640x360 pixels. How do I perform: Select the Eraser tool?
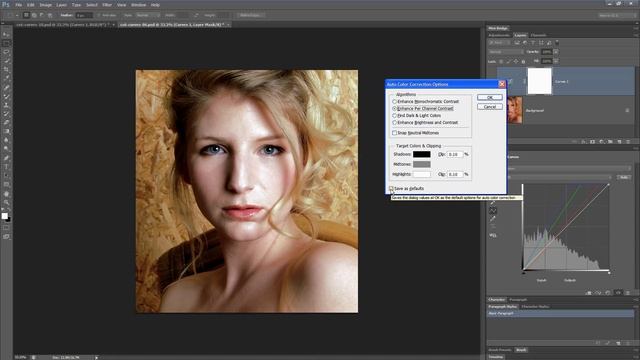tap(6, 122)
